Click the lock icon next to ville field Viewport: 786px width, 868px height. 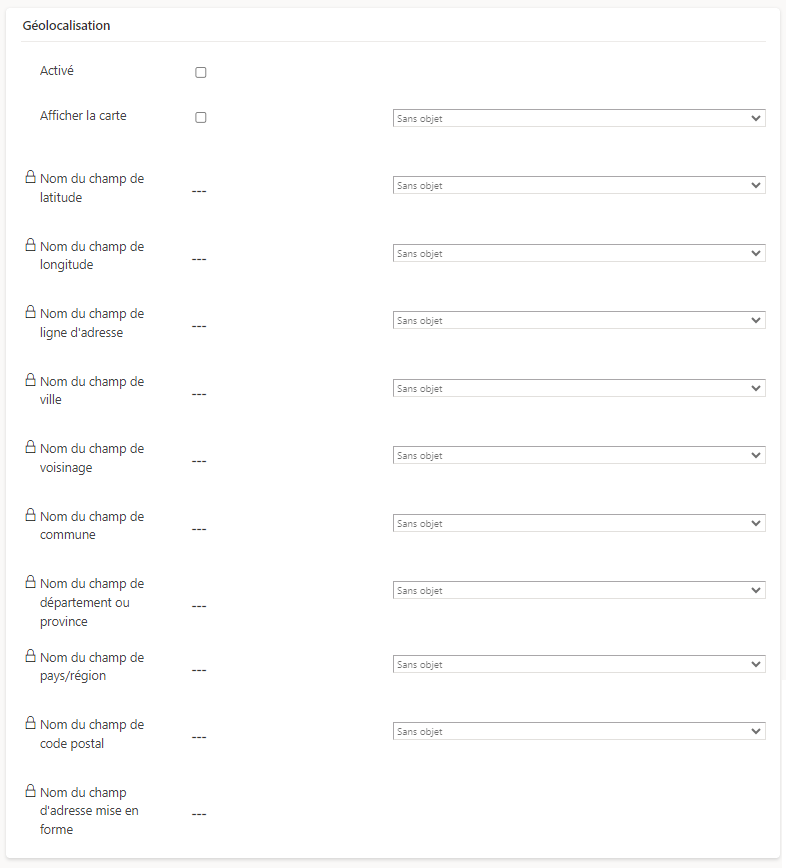30,380
